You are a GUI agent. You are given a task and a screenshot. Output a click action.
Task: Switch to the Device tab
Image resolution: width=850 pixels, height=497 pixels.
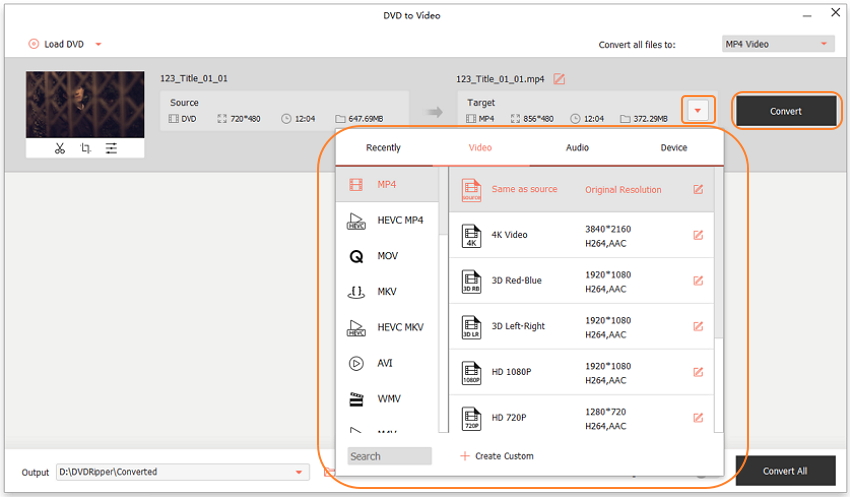[674, 148]
